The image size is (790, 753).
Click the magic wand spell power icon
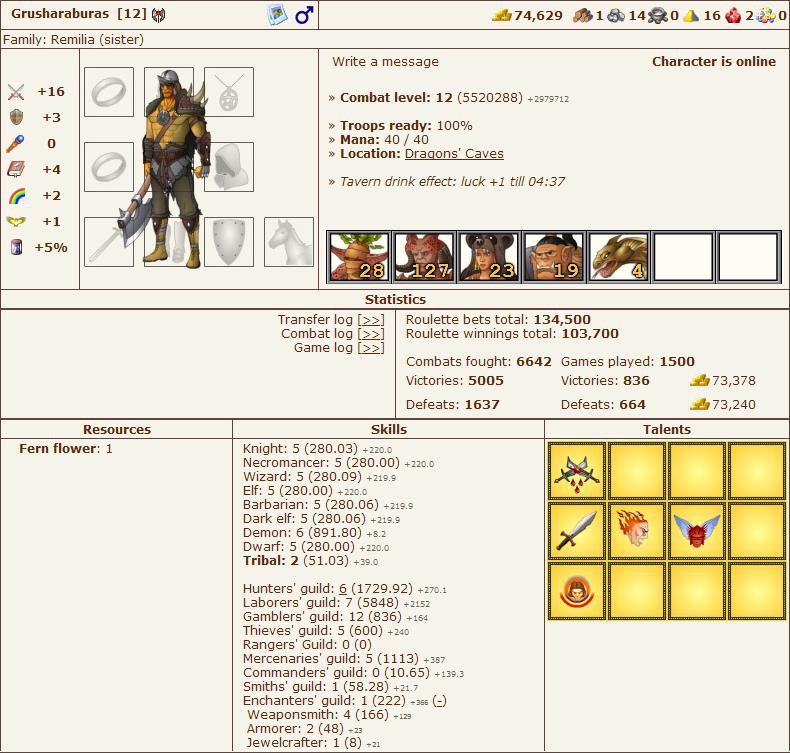click(x=15, y=144)
